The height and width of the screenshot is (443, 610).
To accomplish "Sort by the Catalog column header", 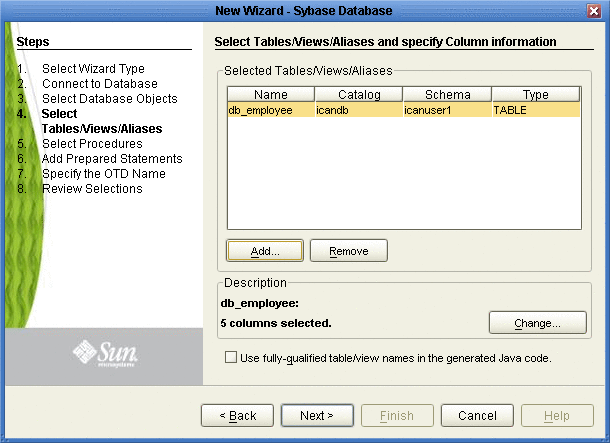I will 359,95.
